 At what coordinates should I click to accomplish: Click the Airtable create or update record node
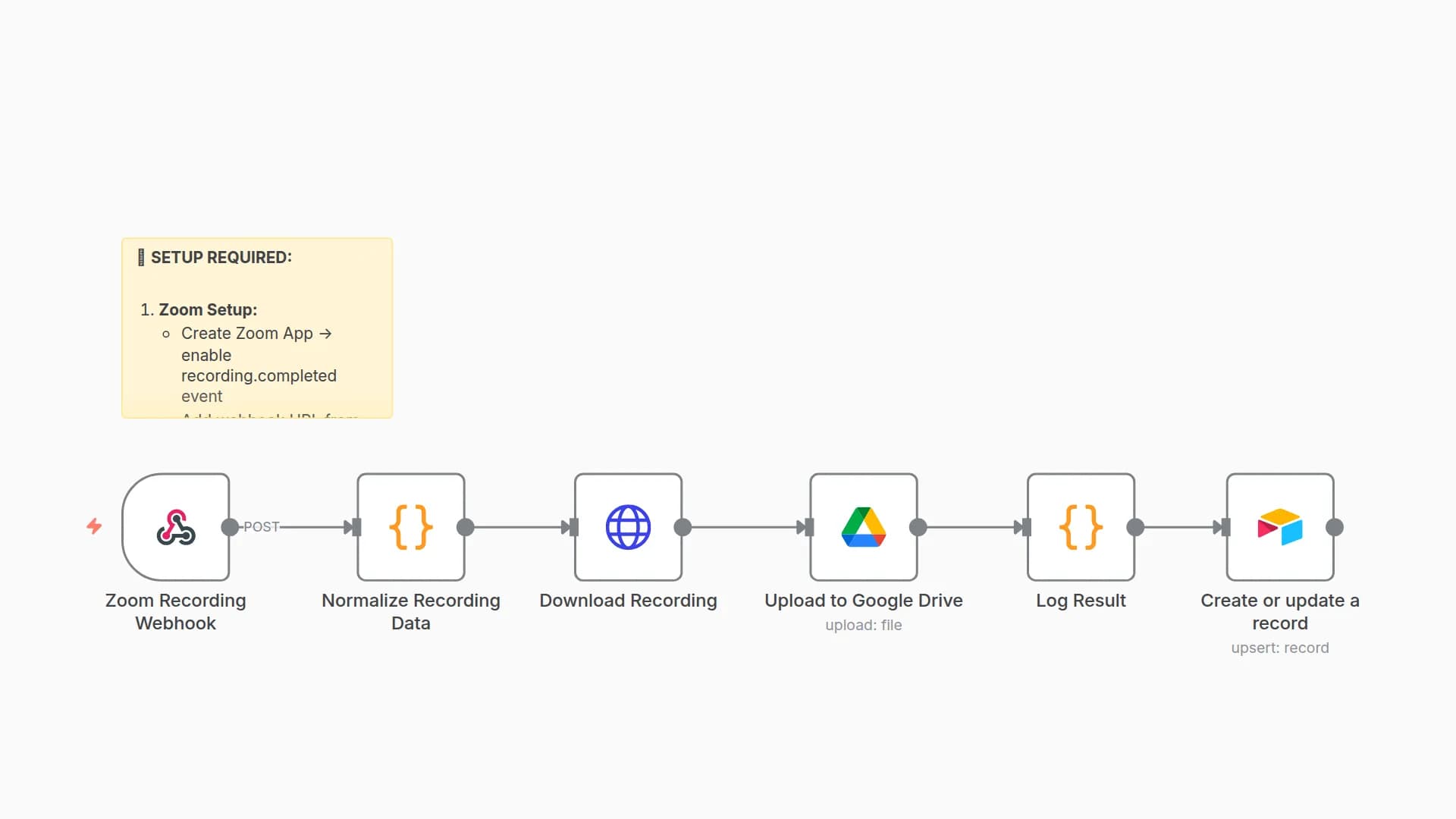[1279, 527]
